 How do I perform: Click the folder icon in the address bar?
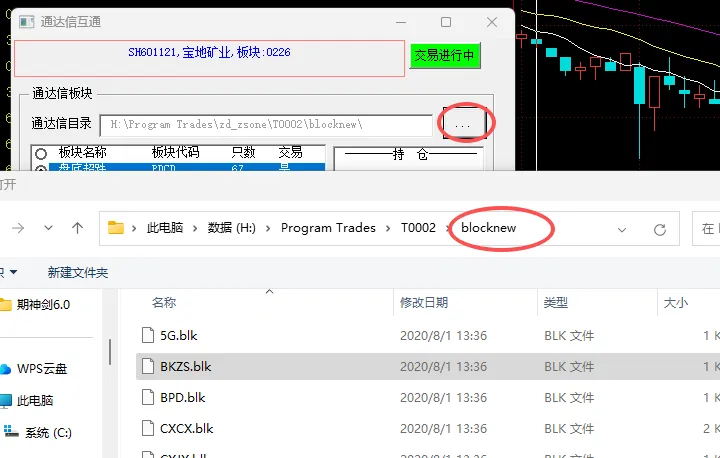coord(116,227)
